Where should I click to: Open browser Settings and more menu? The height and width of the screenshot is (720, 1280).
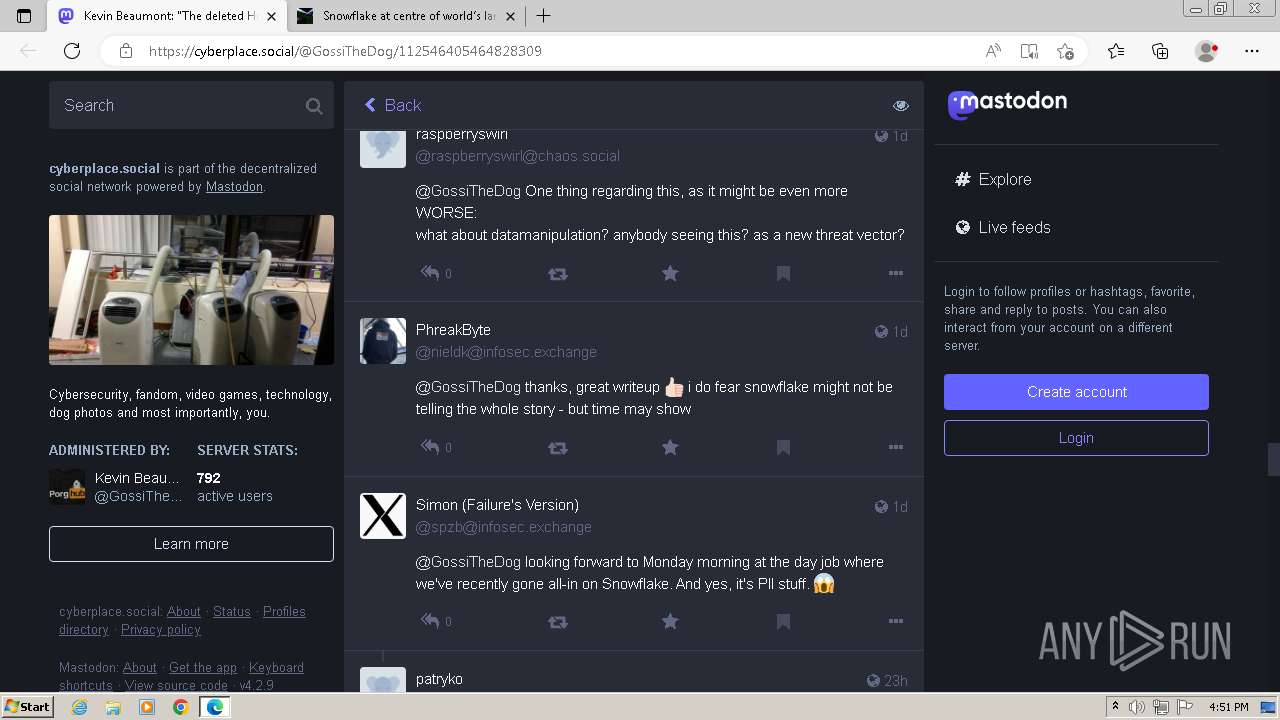[1252, 51]
